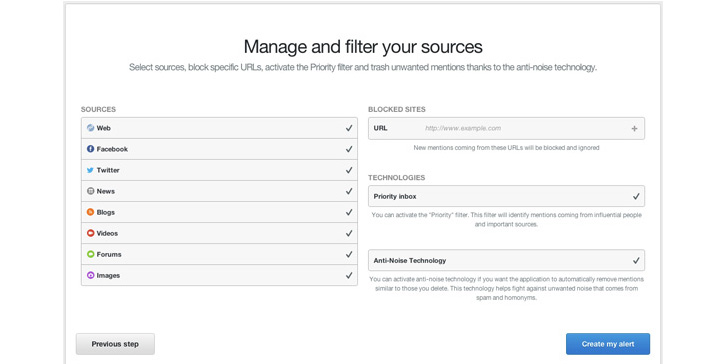Disable the Anti-Noise Technology checkmark
This screenshot has width=724, height=364.
coord(636,261)
